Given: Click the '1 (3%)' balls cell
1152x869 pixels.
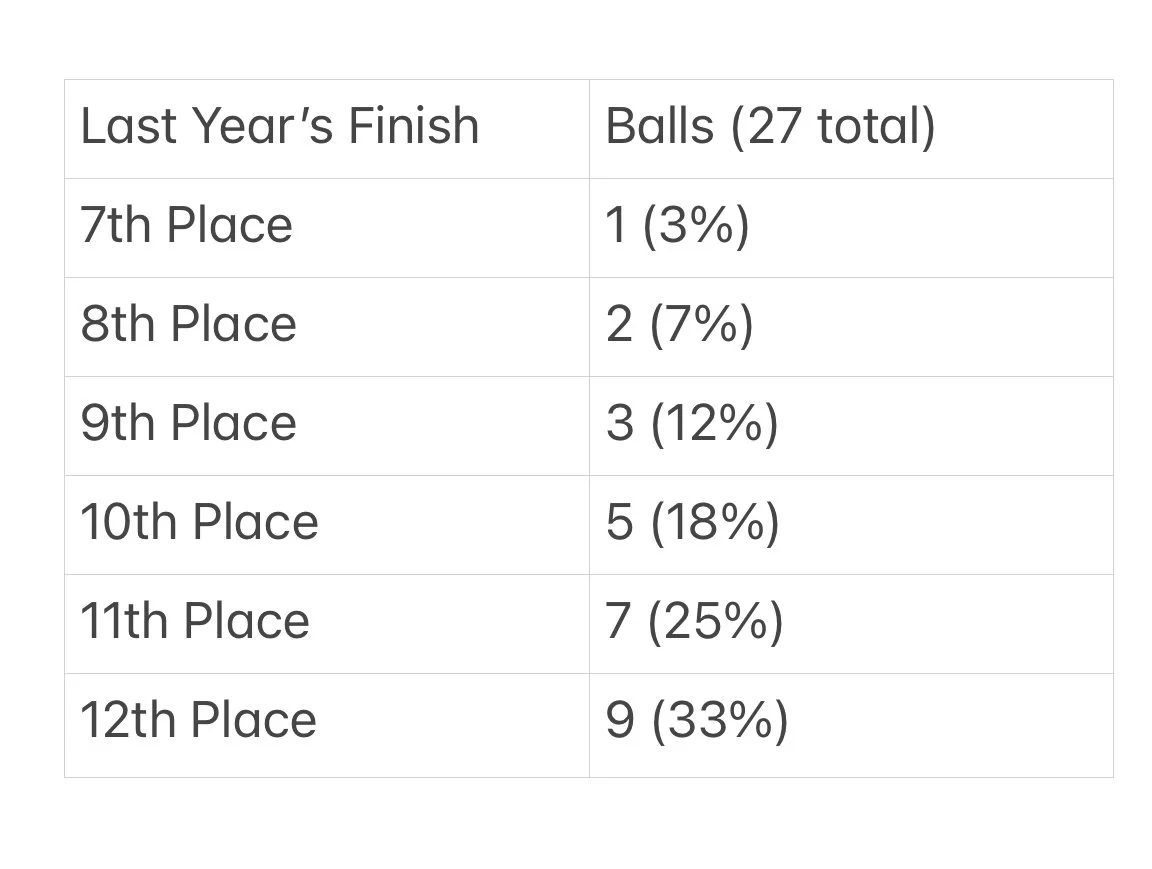Looking at the screenshot, I should 677,225.
